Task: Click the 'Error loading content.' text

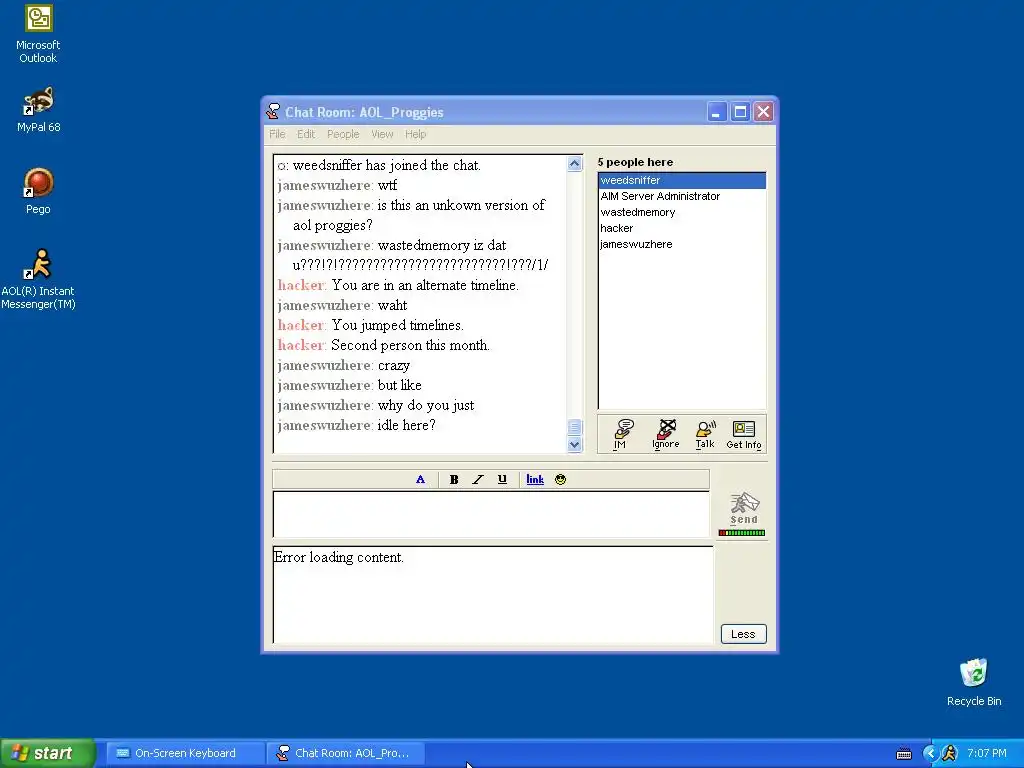Action: tap(338, 557)
